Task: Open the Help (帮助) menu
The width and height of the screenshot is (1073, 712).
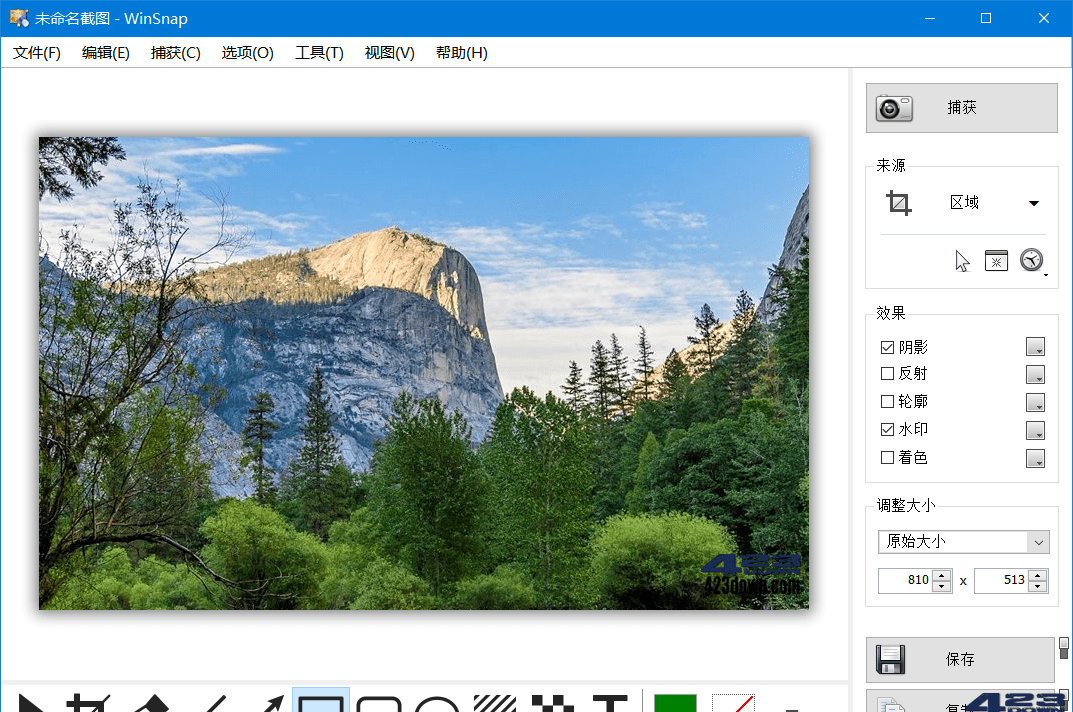Action: click(x=462, y=53)
